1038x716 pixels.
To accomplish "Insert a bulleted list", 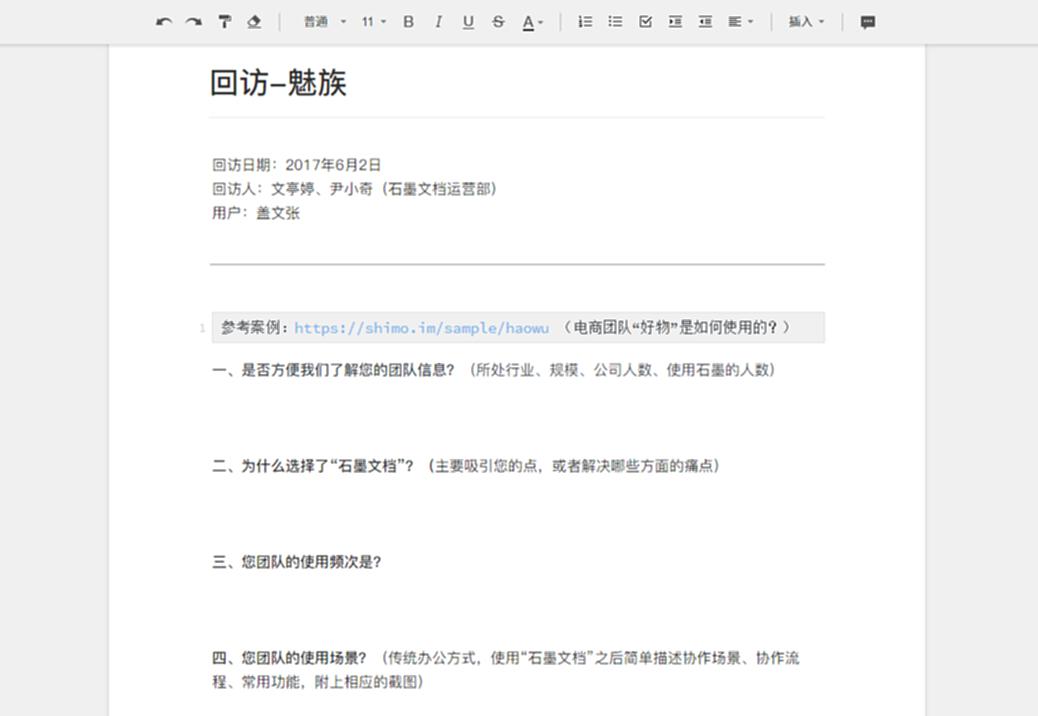I will pos(616,22).
